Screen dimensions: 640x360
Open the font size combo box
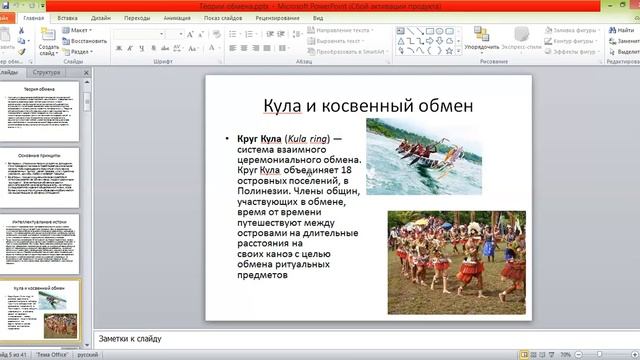(175, 34)
